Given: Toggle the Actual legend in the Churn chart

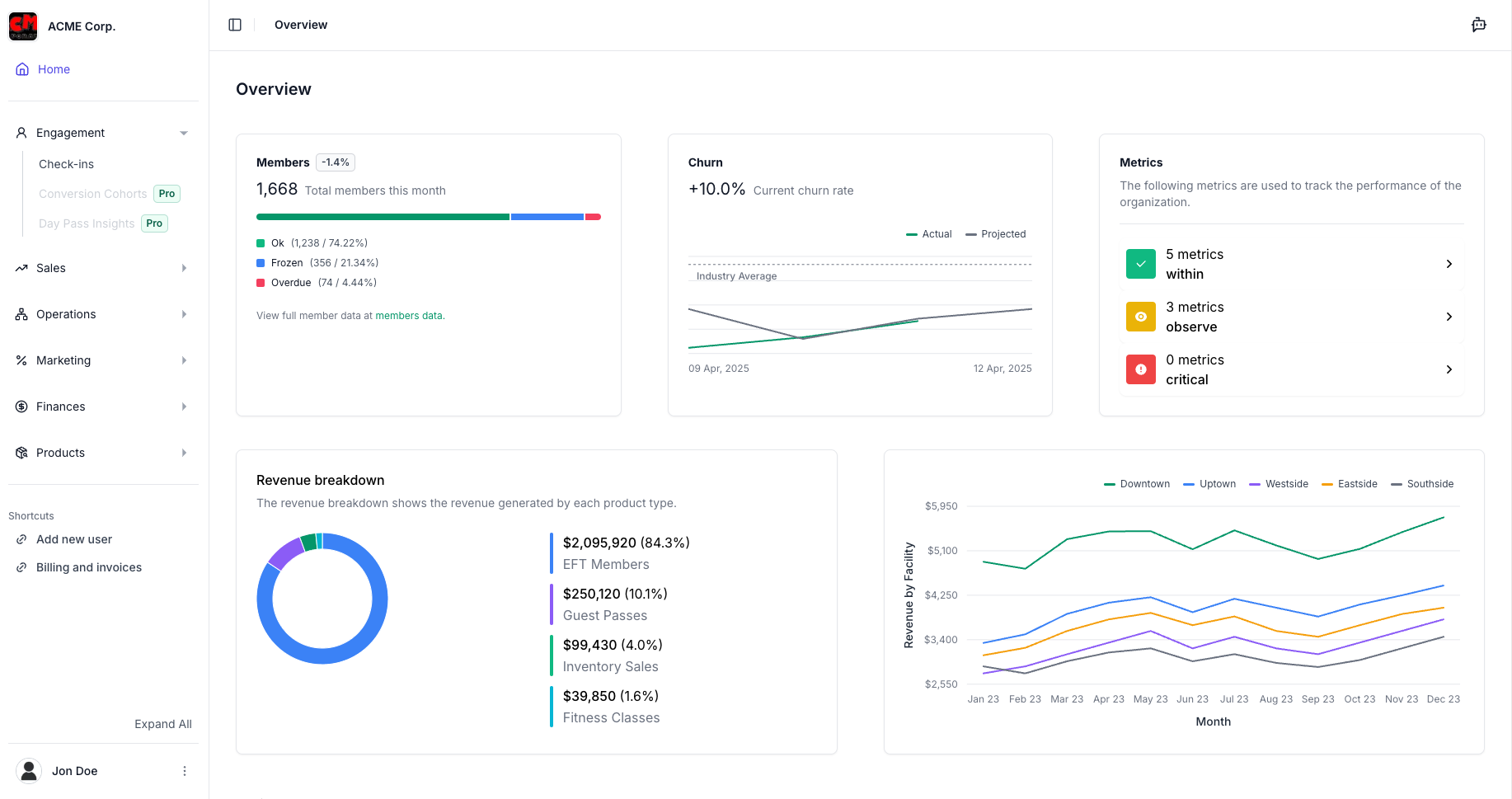Looking at the screenshot, I should (x=928, y=233).
